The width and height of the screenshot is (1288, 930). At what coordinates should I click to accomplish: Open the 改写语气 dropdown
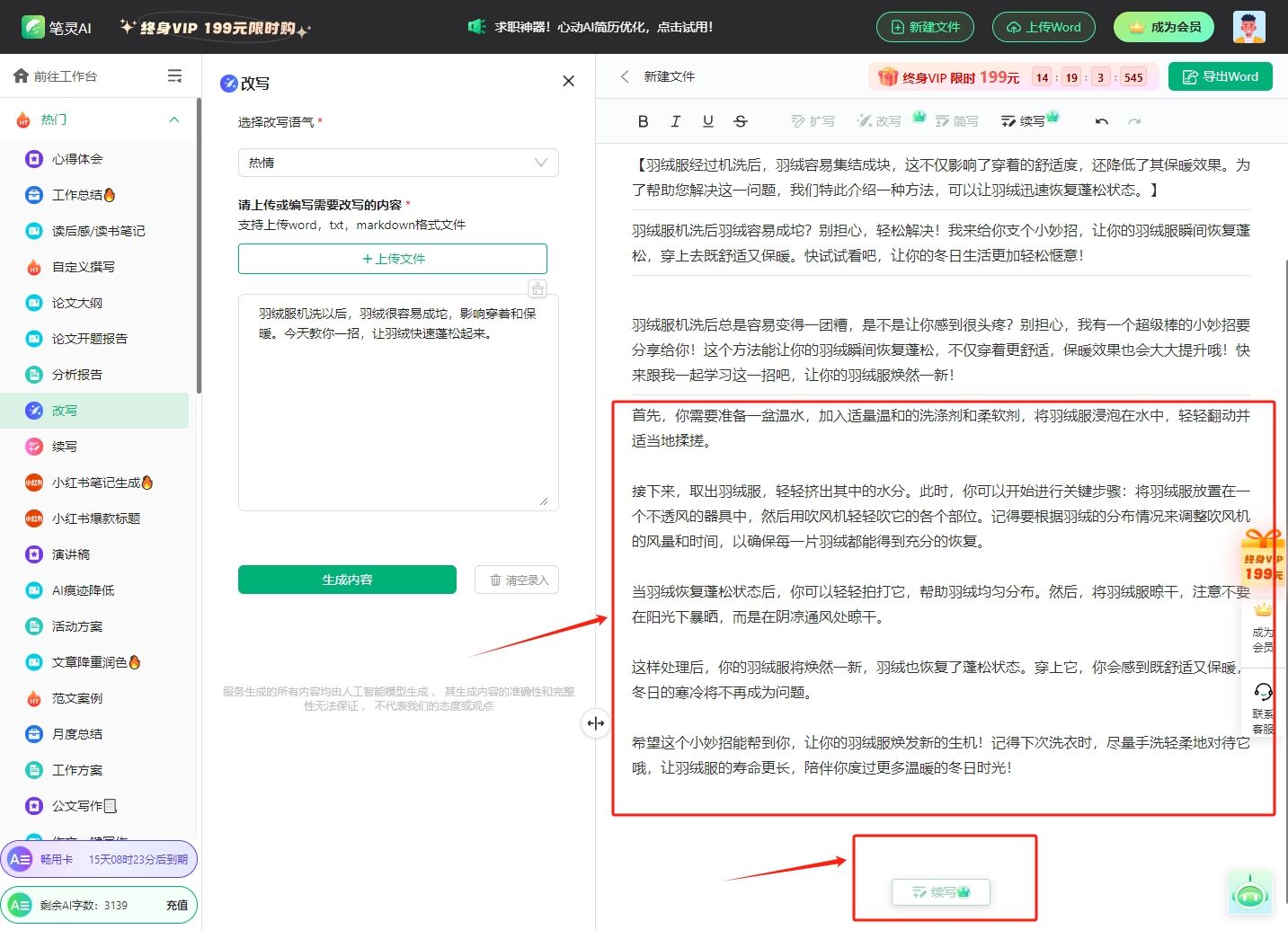[x=398, y=163]
